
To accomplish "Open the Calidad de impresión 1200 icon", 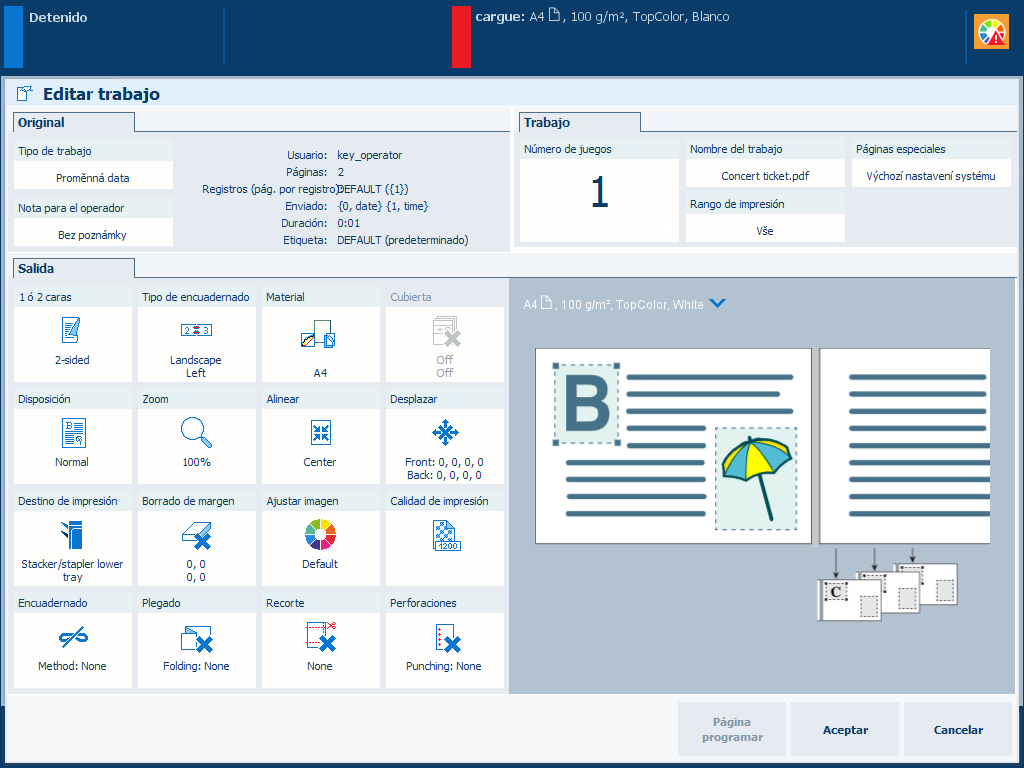I will point(447,535).
